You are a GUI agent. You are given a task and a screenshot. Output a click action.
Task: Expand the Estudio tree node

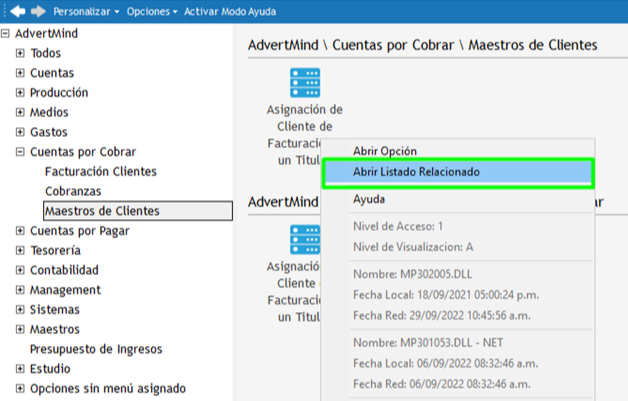pos(20,369)
